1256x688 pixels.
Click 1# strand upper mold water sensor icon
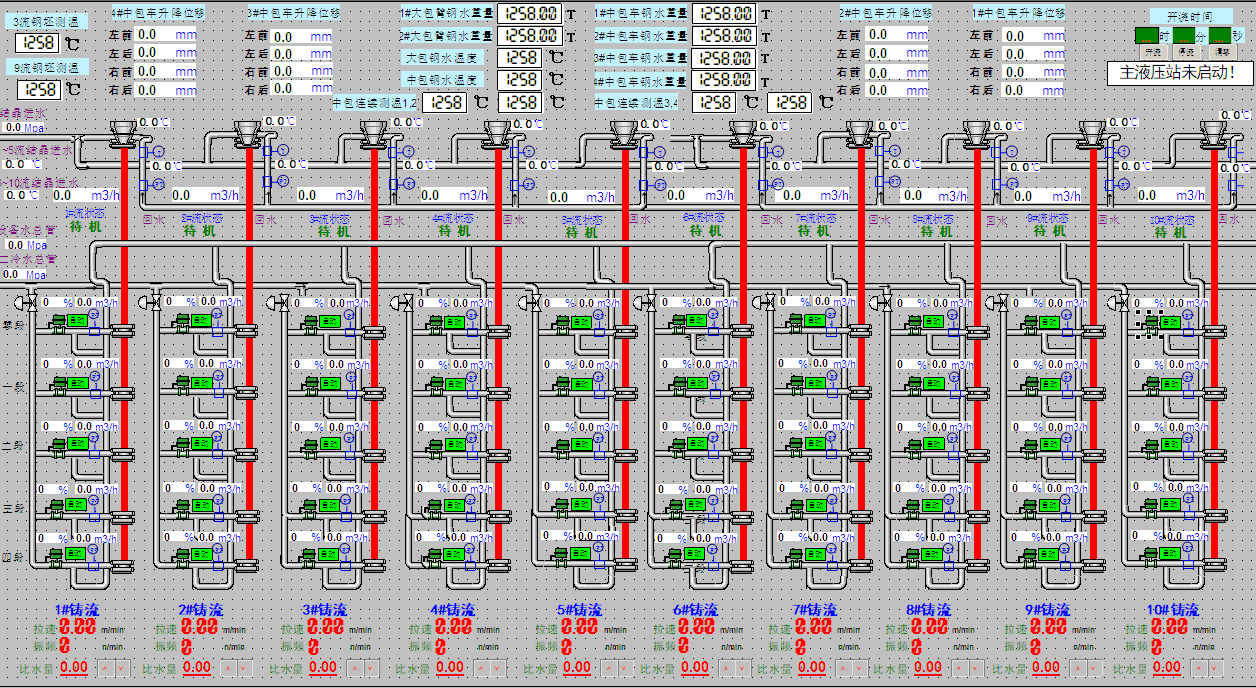pos(158,149)
